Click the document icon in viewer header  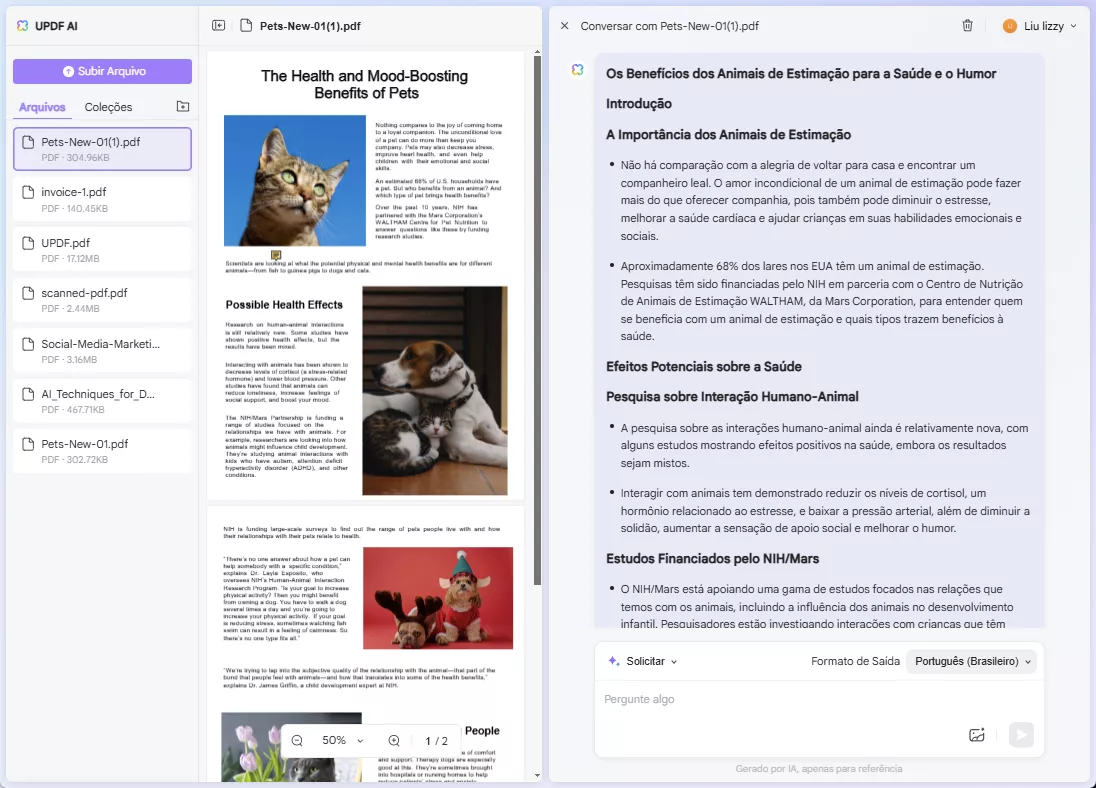click(245, 26)
